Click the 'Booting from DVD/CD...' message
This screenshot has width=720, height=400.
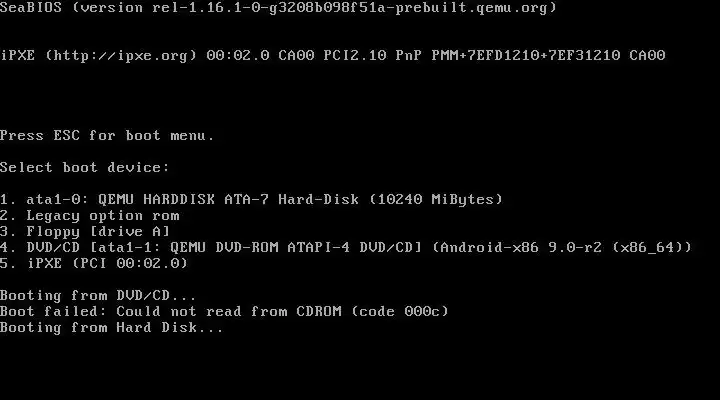98,295
